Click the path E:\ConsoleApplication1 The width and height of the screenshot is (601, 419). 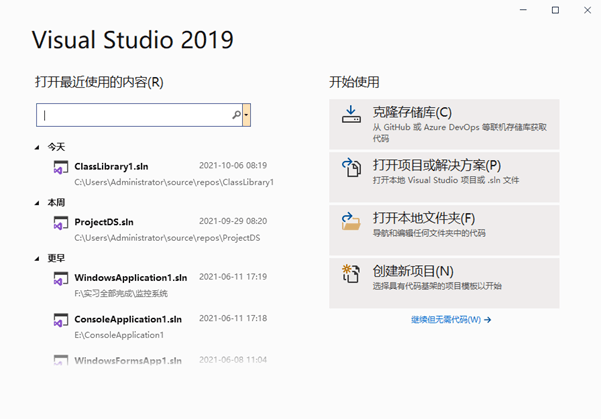(119, 335)
